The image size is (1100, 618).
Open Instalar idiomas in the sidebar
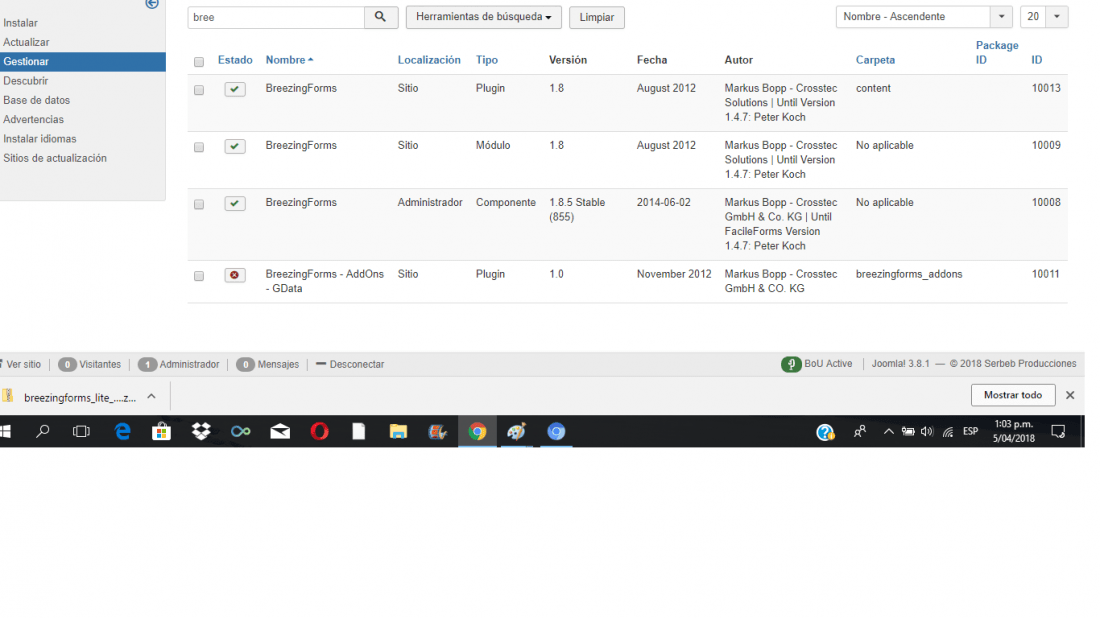[x=40, y=139]
